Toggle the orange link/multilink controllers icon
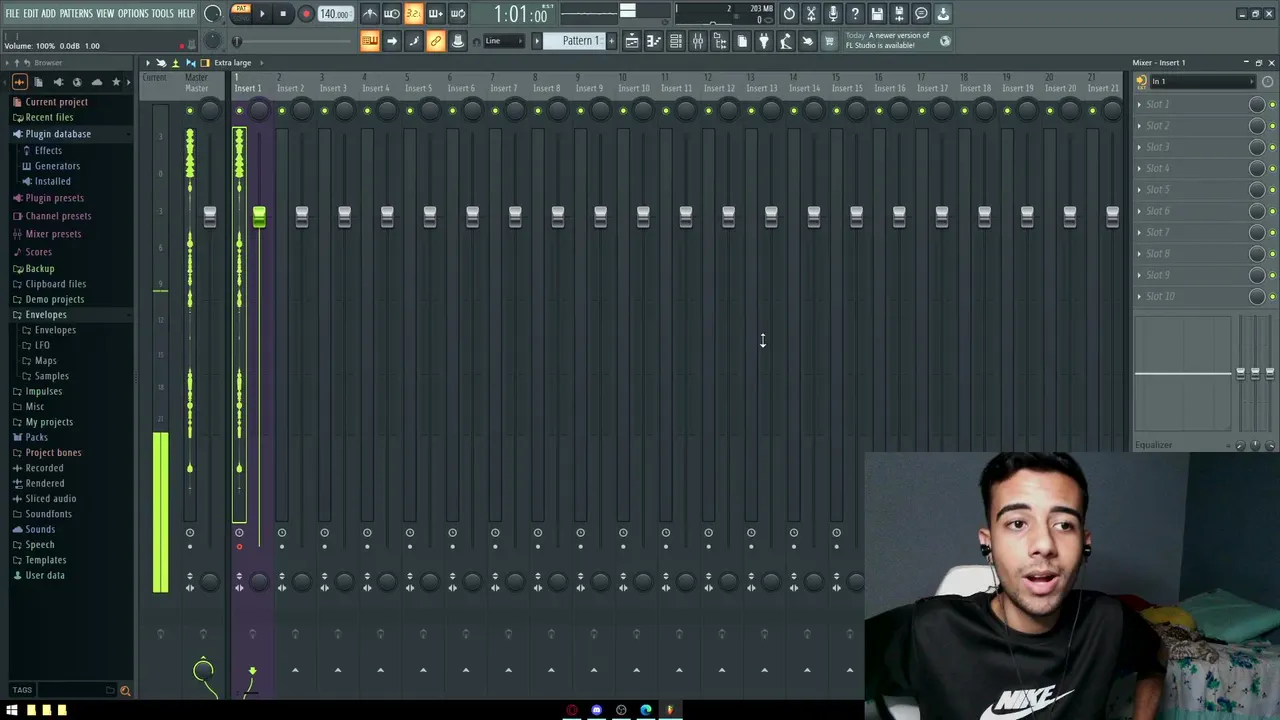This screenshot has height=720, width=1280. (436, 41)
